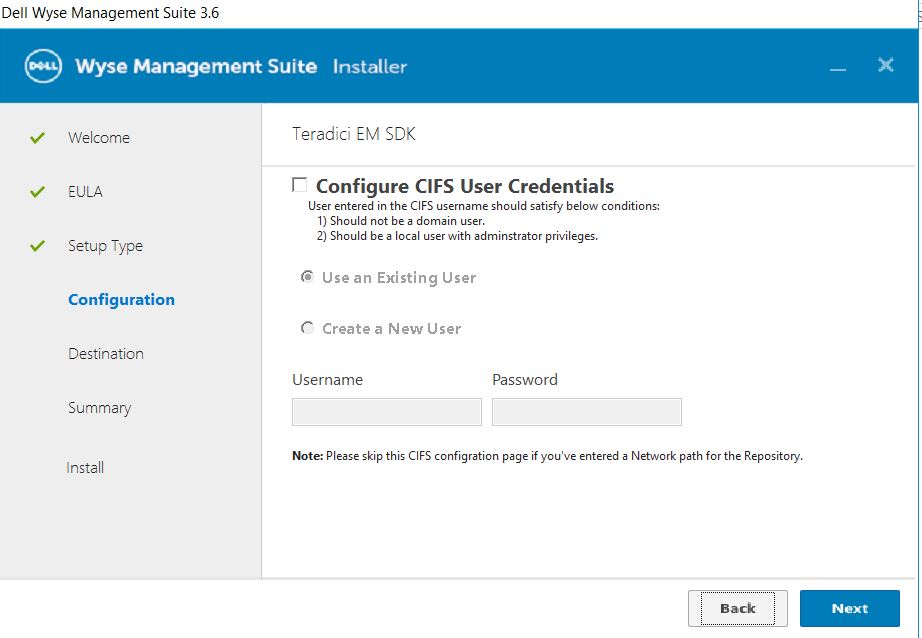Choose the Create a New User option

(x=308, y=328)
